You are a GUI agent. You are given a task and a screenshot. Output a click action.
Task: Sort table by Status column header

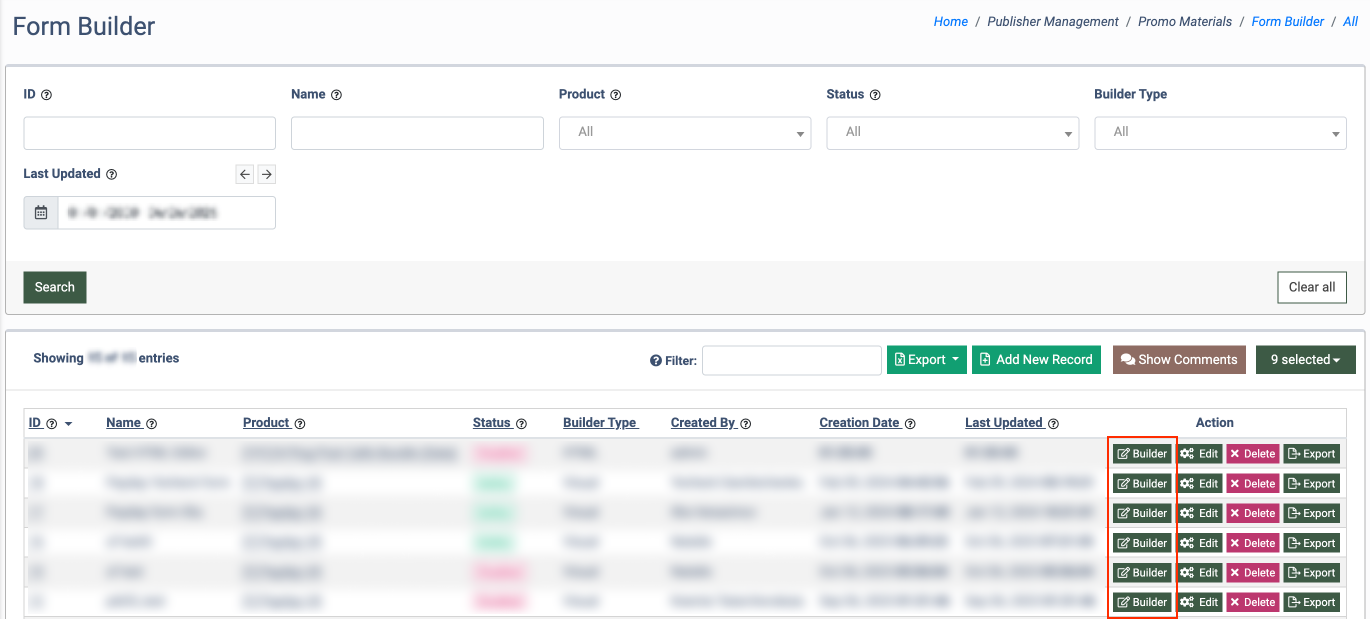click(492, 423)
